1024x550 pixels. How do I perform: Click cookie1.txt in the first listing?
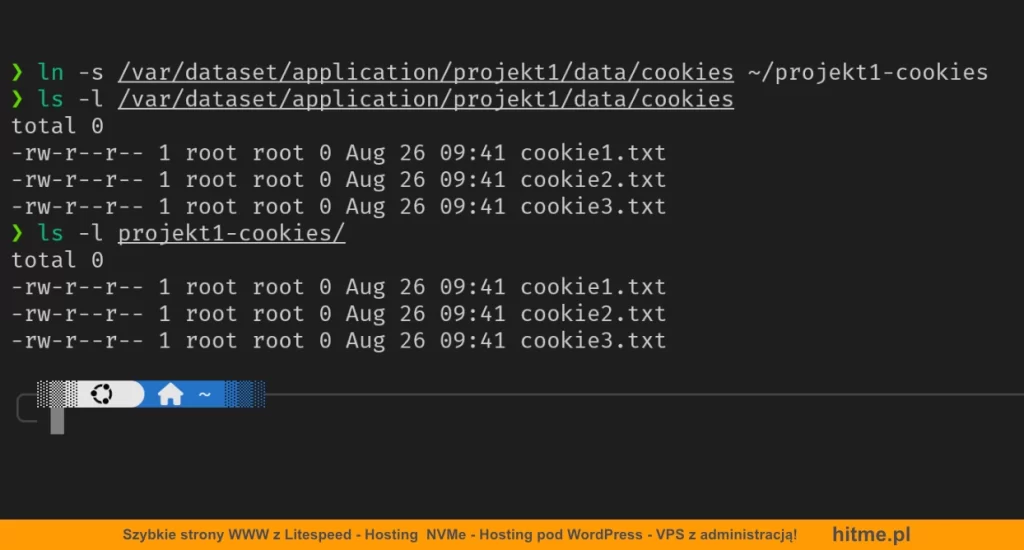pyautogui.click(x=592, y=153)
